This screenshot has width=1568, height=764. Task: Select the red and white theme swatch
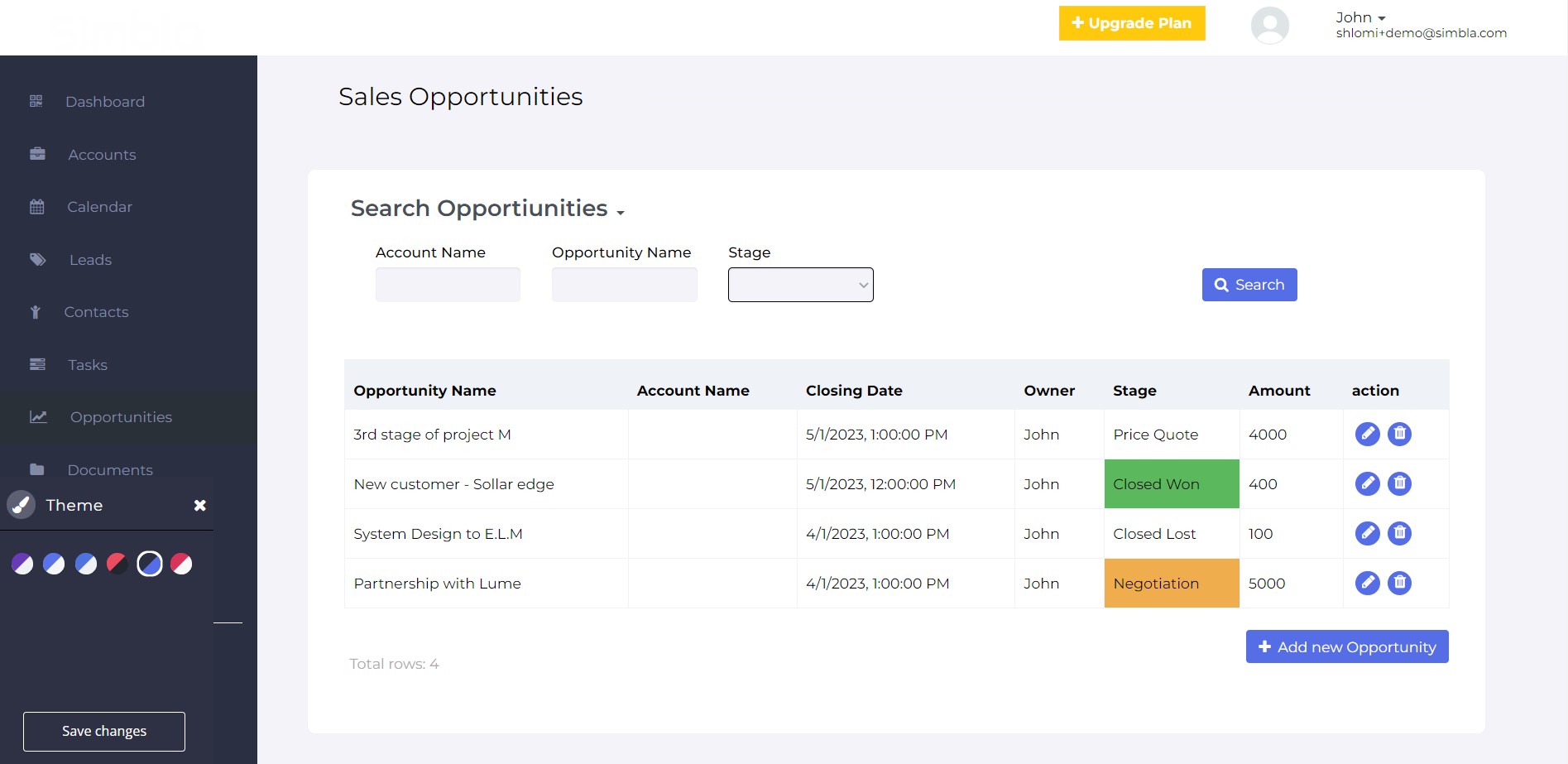tap(181, 564)
